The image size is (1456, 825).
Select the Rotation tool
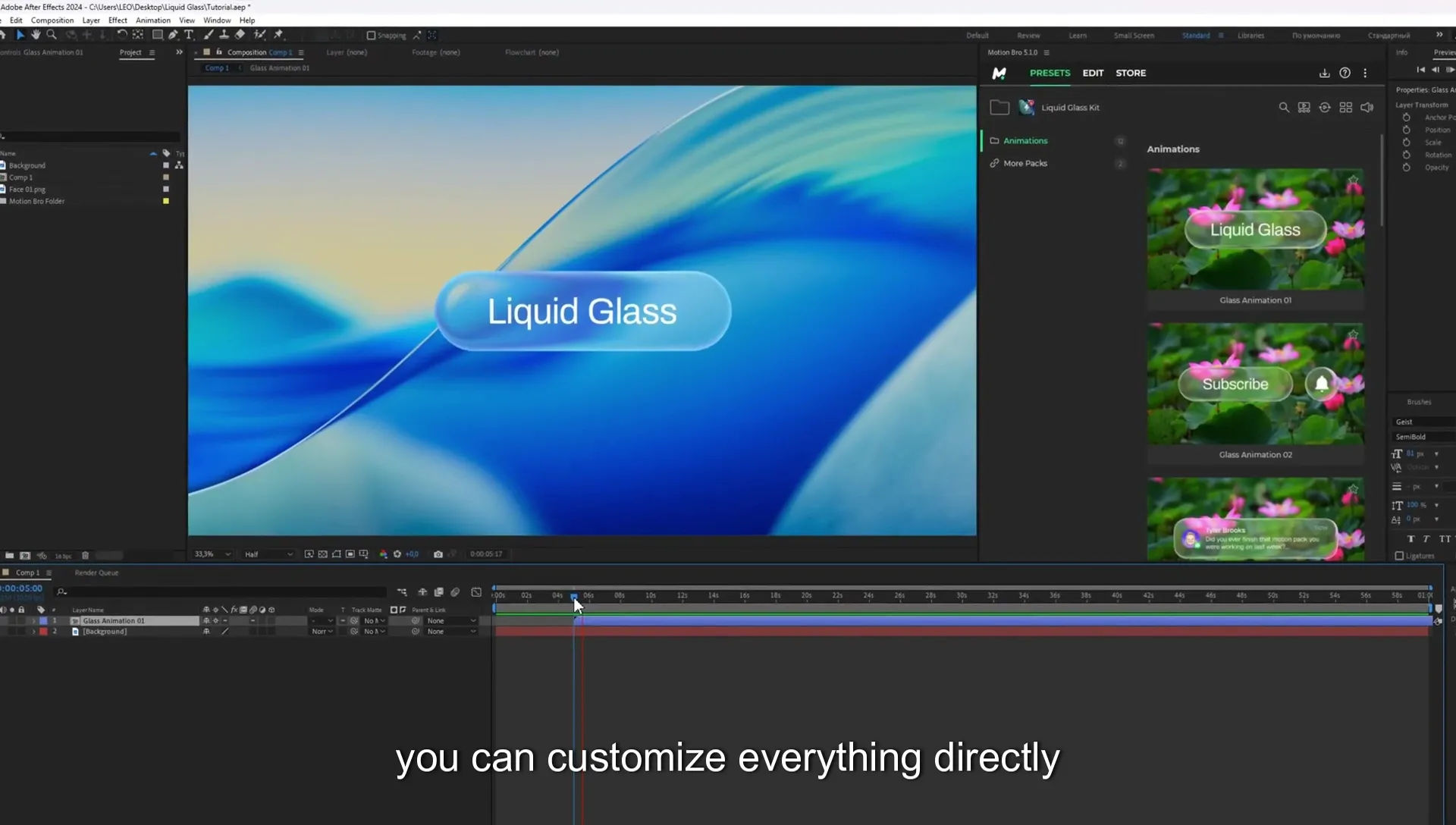click(x=121, y=35)
